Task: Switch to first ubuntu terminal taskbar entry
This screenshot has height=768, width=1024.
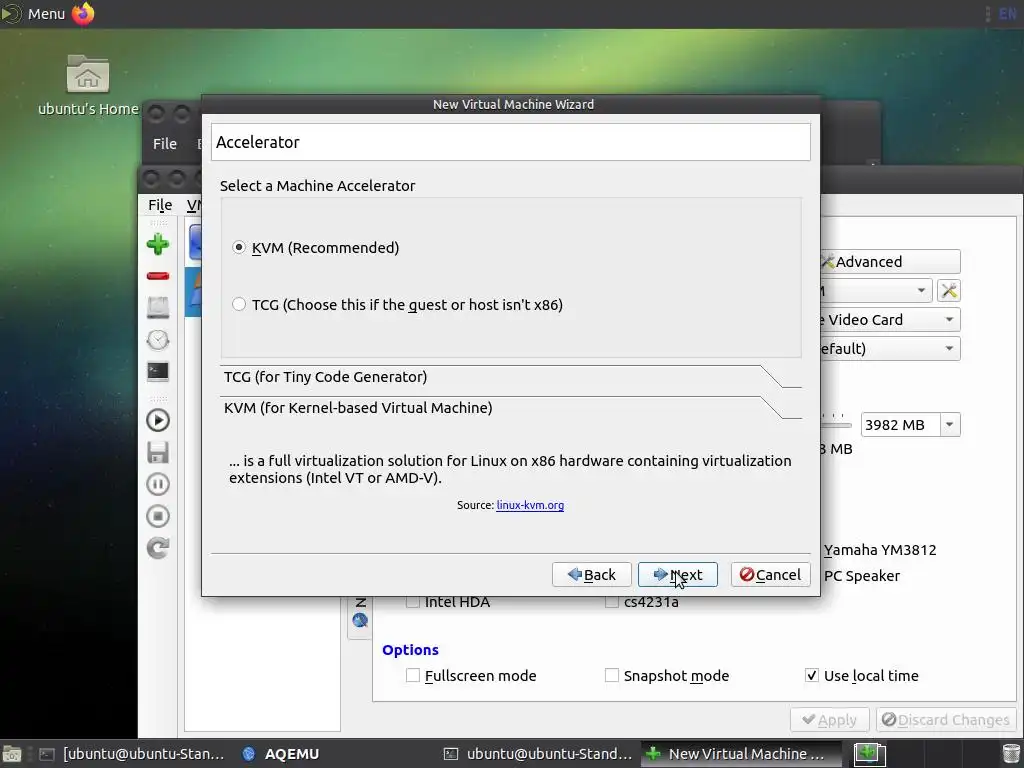Action: pos(133,754)
